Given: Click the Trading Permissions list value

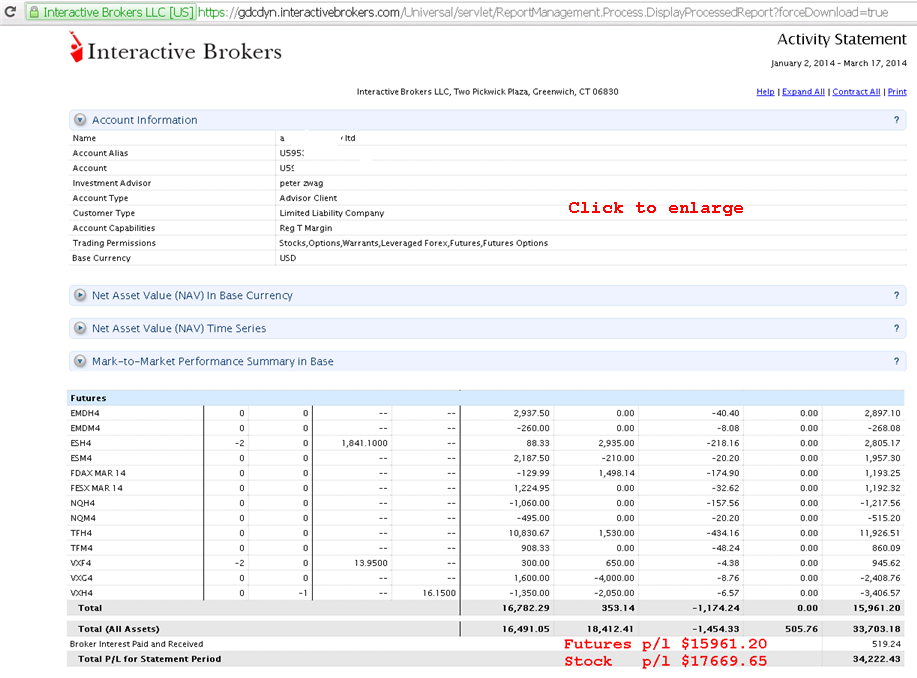Looking at the screenshot, I should tap(413, 243).
